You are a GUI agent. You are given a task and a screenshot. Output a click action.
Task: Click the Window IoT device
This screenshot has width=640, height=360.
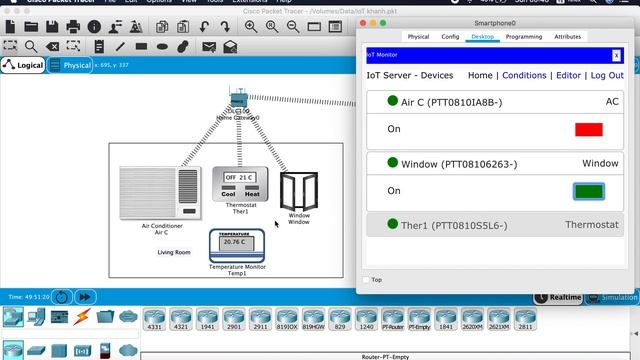pos(299,191)
